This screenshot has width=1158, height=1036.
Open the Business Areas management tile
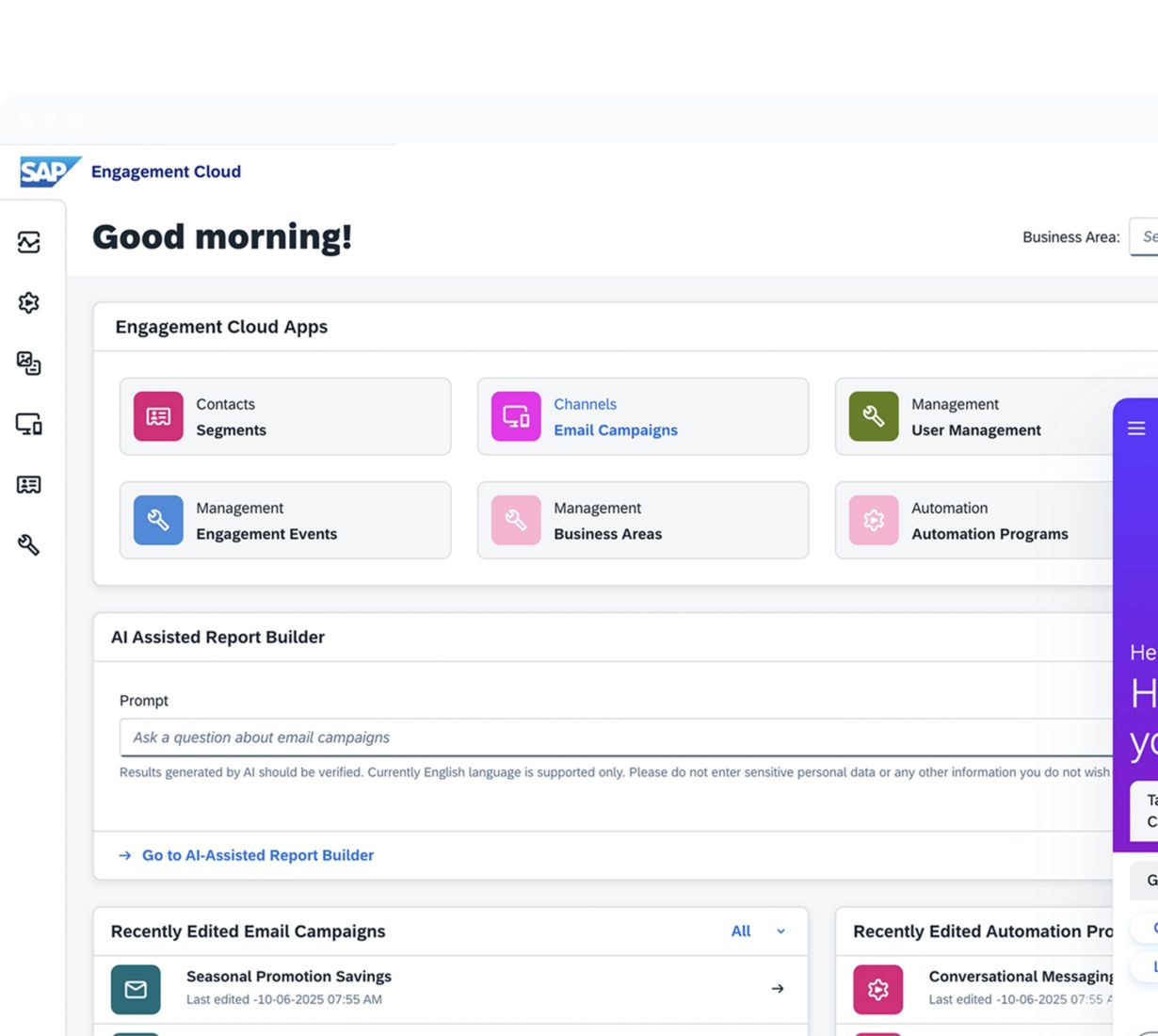[x=642, y=521]
